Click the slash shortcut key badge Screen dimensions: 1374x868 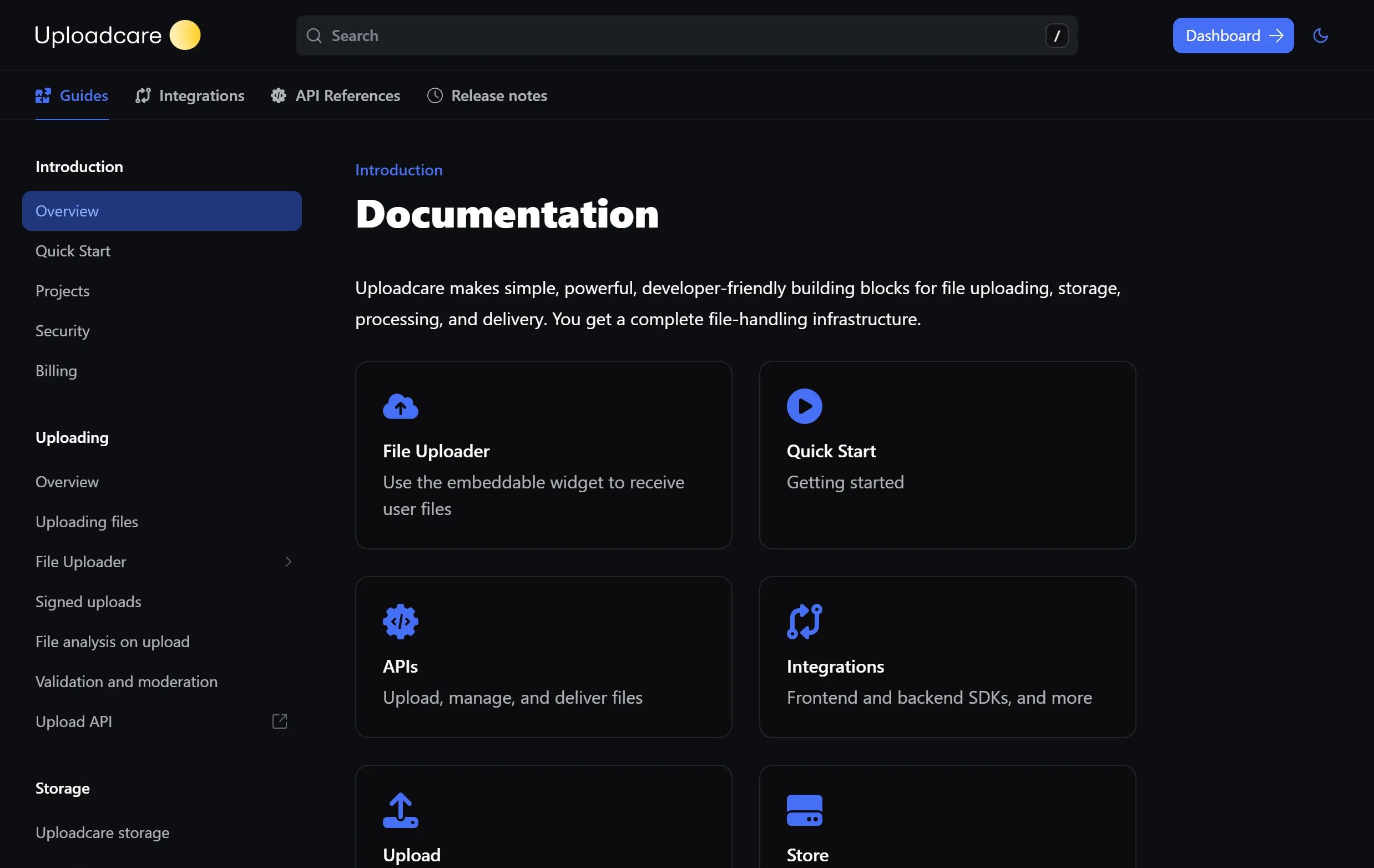click(1056, 36)
